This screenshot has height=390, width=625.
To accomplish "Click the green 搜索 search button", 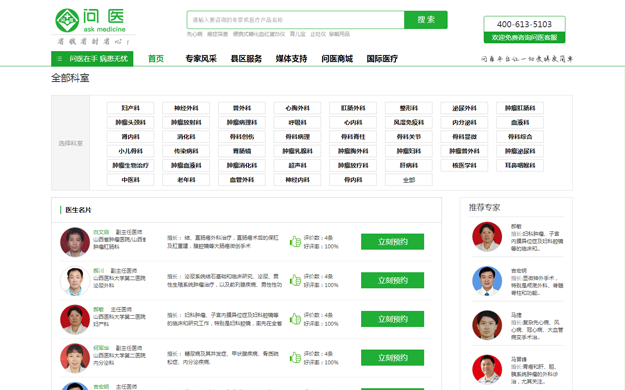I will click(426, 20).
